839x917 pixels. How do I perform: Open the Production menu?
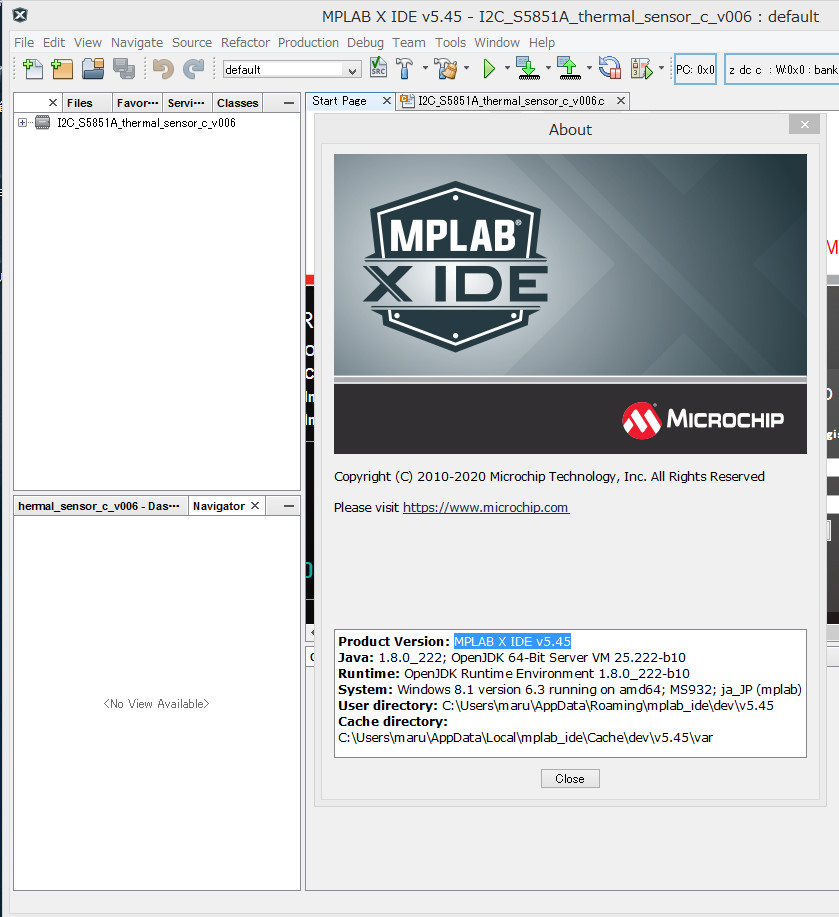click(x=308, y=43)
